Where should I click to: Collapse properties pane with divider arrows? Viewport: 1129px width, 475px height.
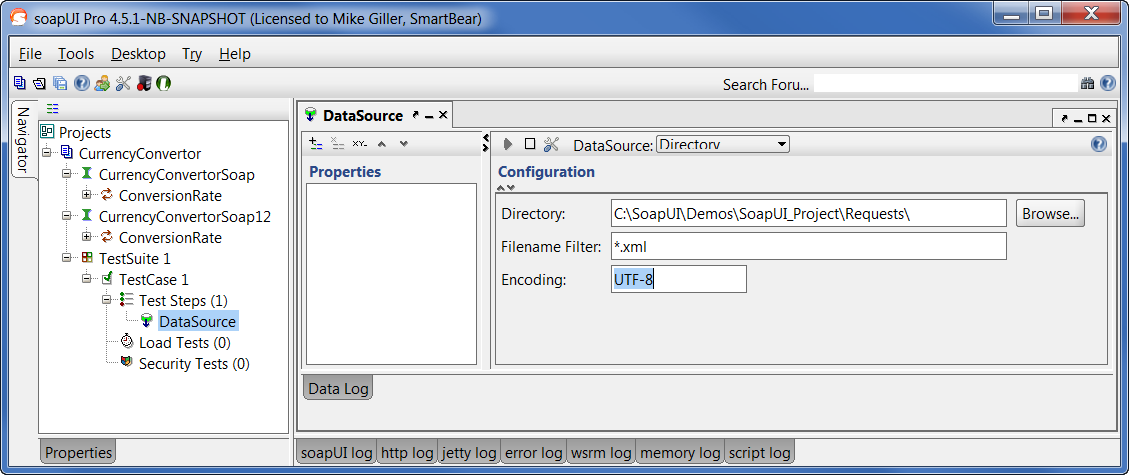pyautogui.click(x=485, y=143)
